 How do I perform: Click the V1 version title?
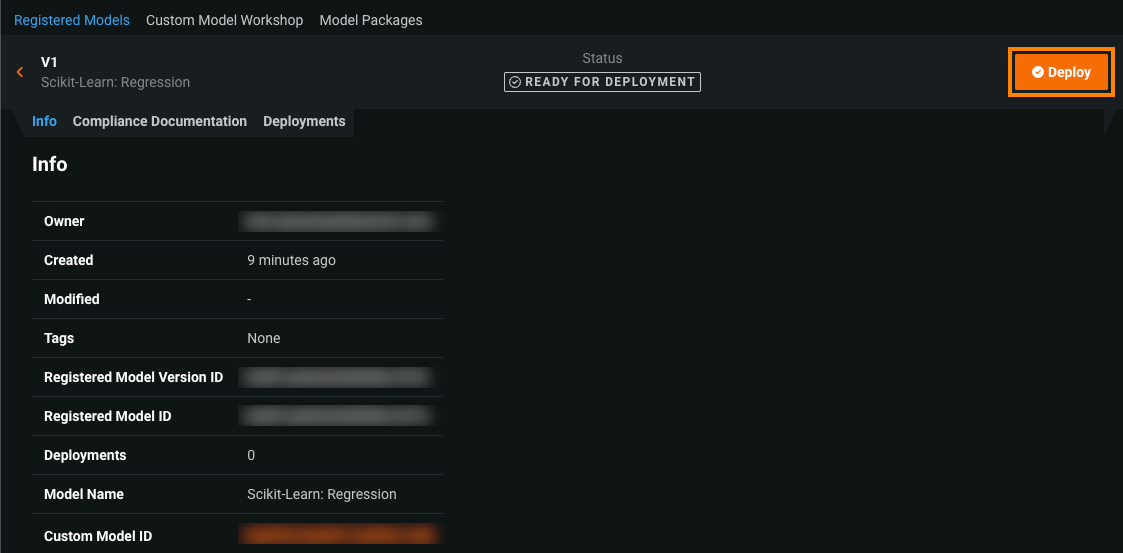click(x=49, y=62)
